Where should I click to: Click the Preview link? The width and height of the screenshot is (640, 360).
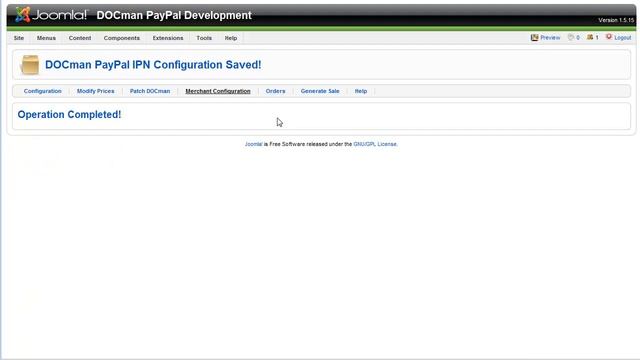550,38
